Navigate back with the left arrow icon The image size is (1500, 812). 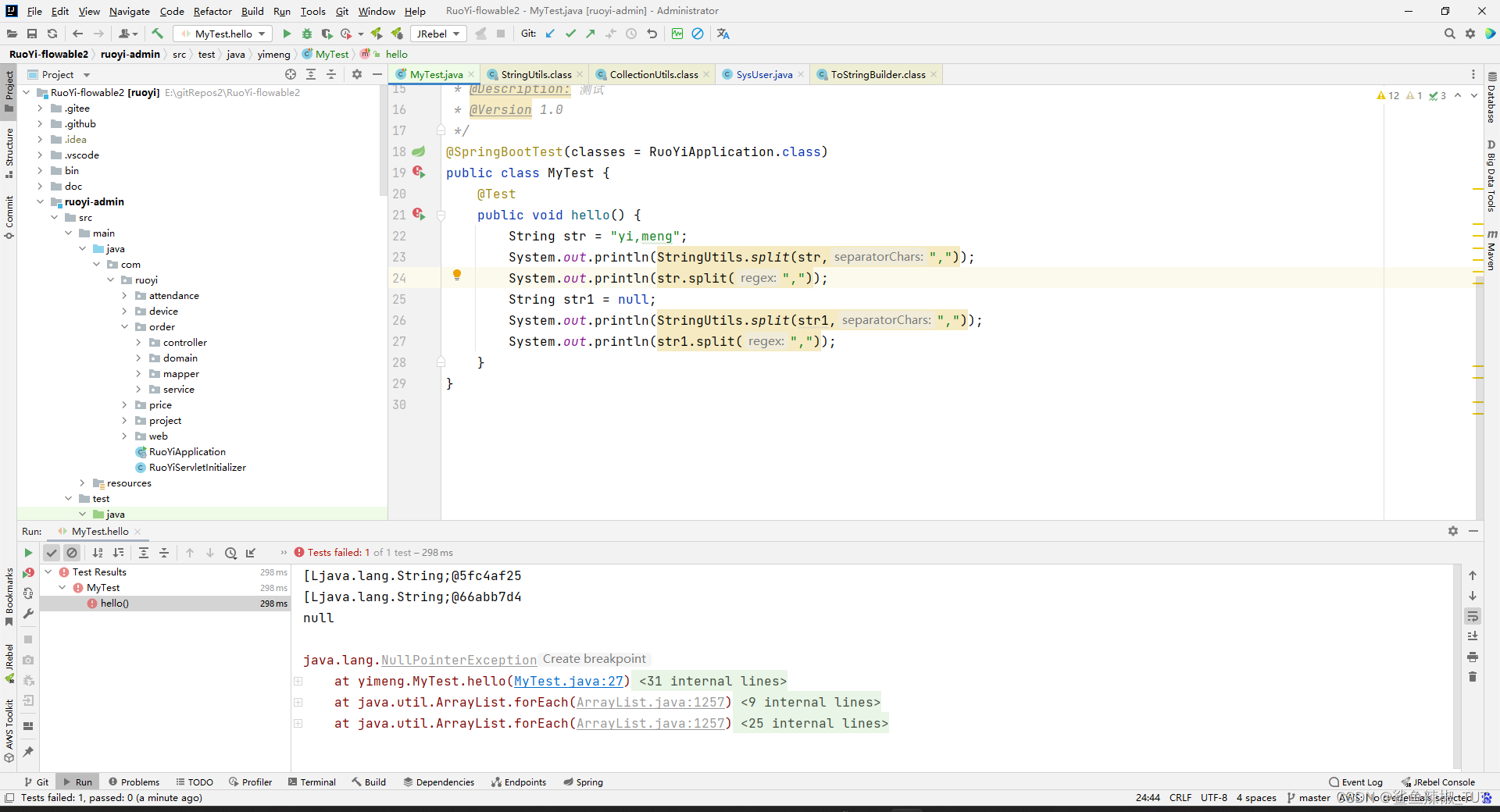click(77, 34)
